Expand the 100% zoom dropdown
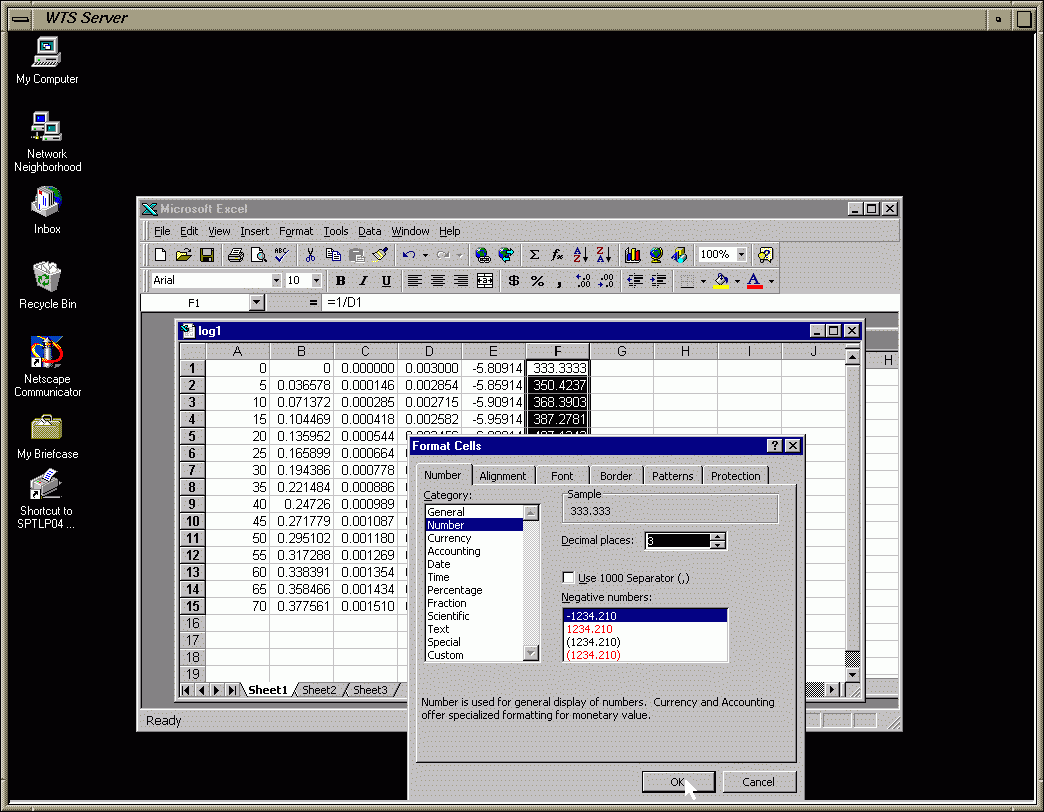 tap(741, 255)
